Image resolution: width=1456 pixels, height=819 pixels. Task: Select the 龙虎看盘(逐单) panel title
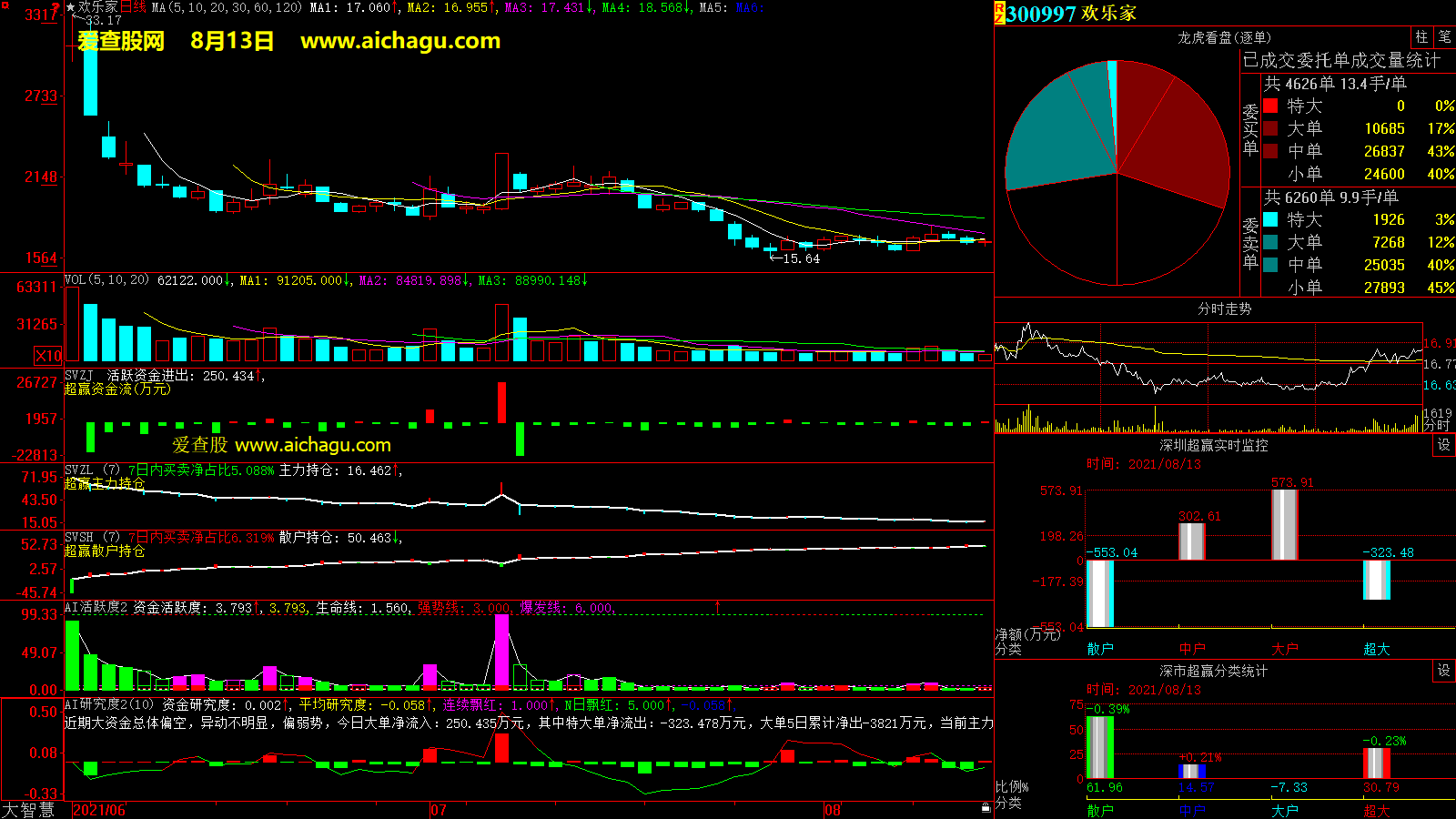[x=1224, y=37]
